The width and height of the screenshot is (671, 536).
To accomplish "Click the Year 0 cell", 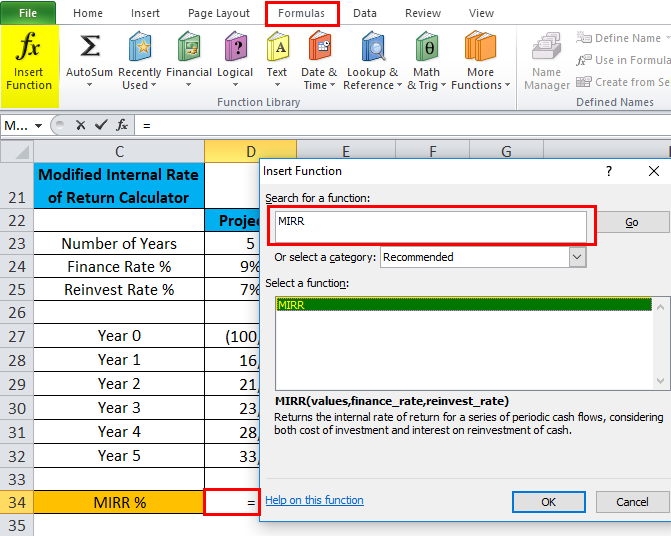I will pyautogui.click(x=119, y=336).
